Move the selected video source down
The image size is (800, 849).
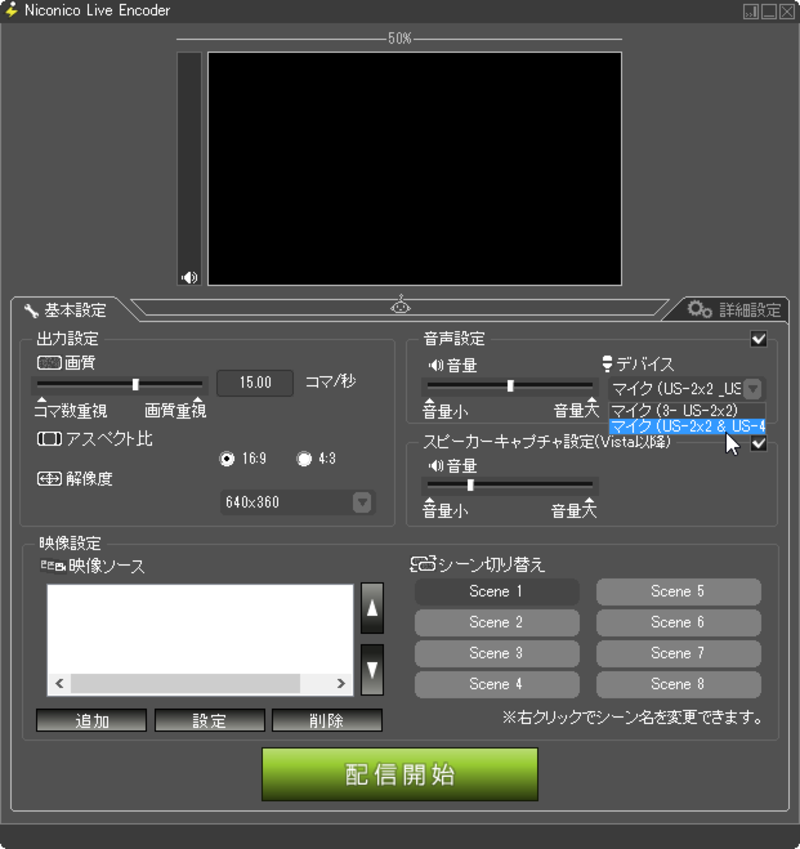tap(372, 670)
